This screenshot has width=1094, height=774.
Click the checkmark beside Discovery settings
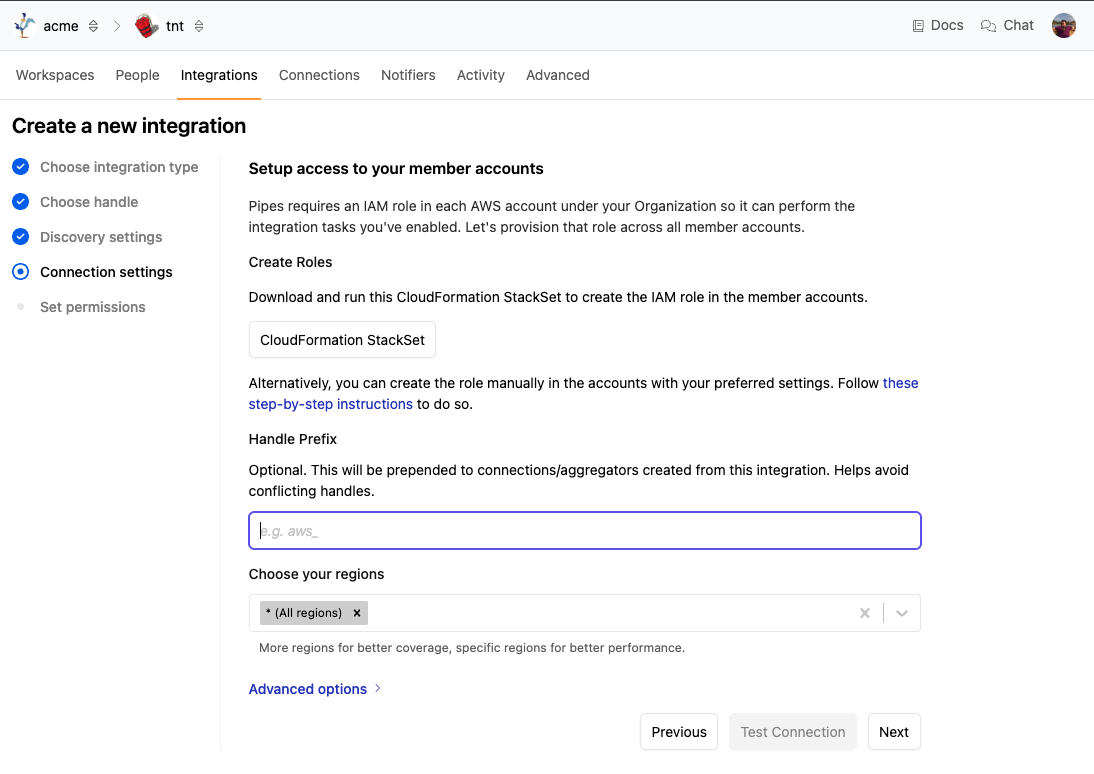(x=20, y=237)
